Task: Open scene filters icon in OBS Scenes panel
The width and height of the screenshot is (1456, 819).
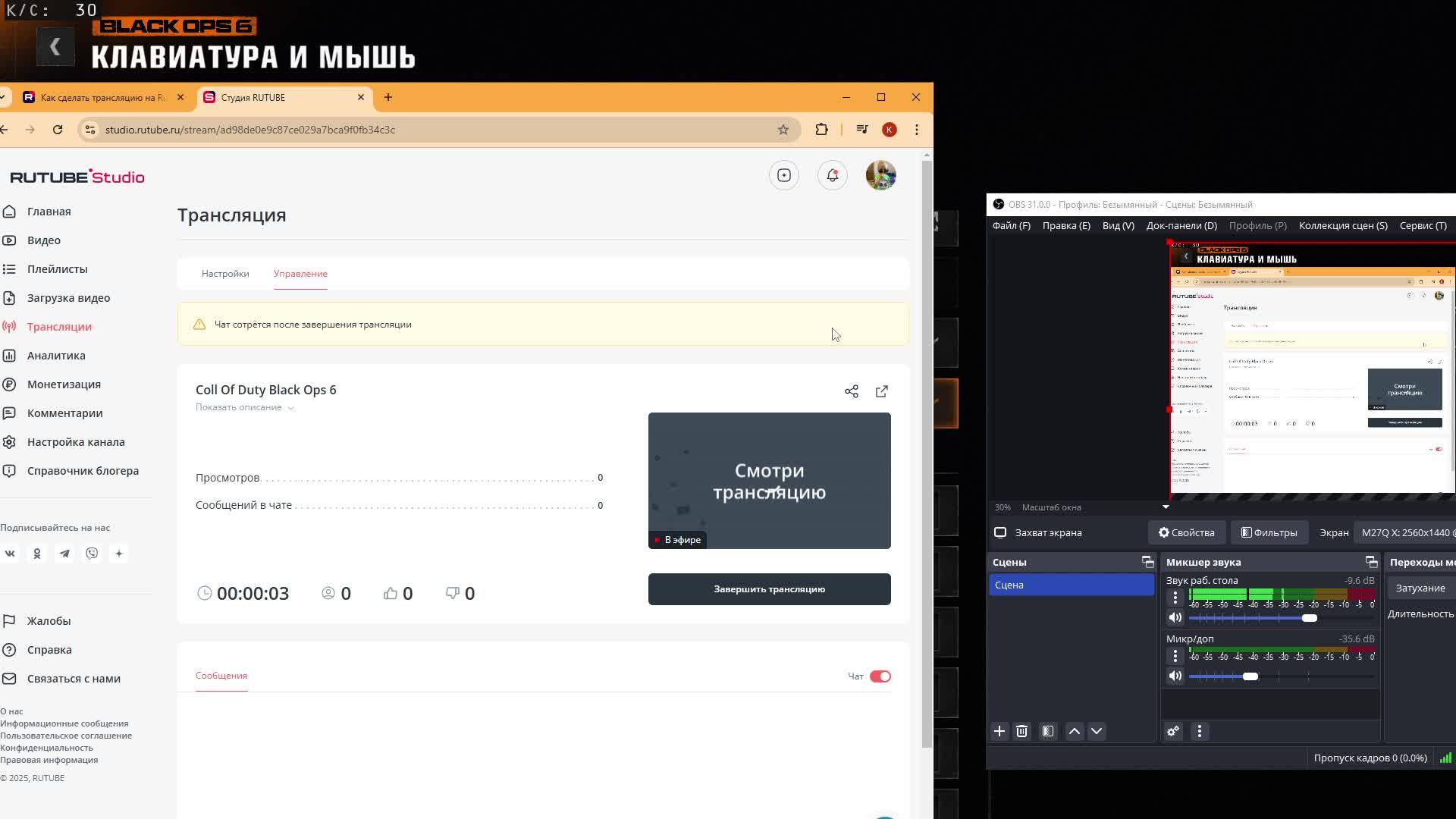Action: [1048, 731]
